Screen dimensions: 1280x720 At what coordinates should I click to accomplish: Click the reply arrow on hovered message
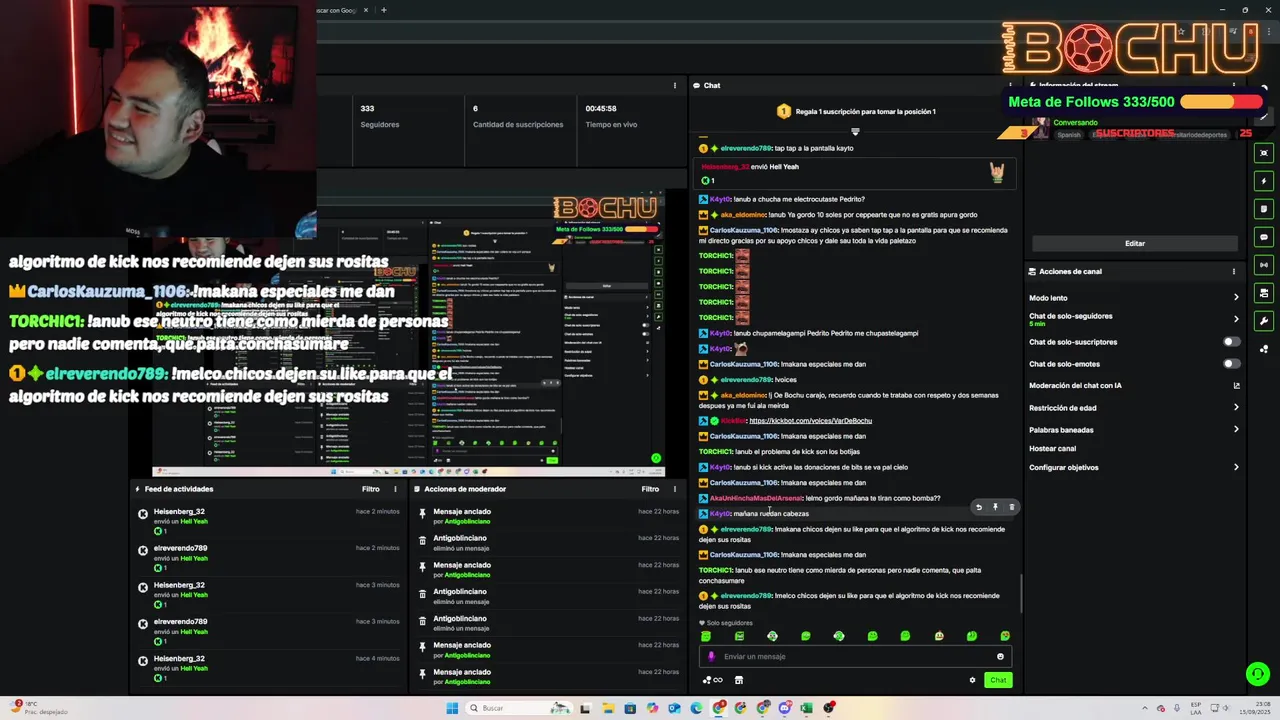(979, 507)
